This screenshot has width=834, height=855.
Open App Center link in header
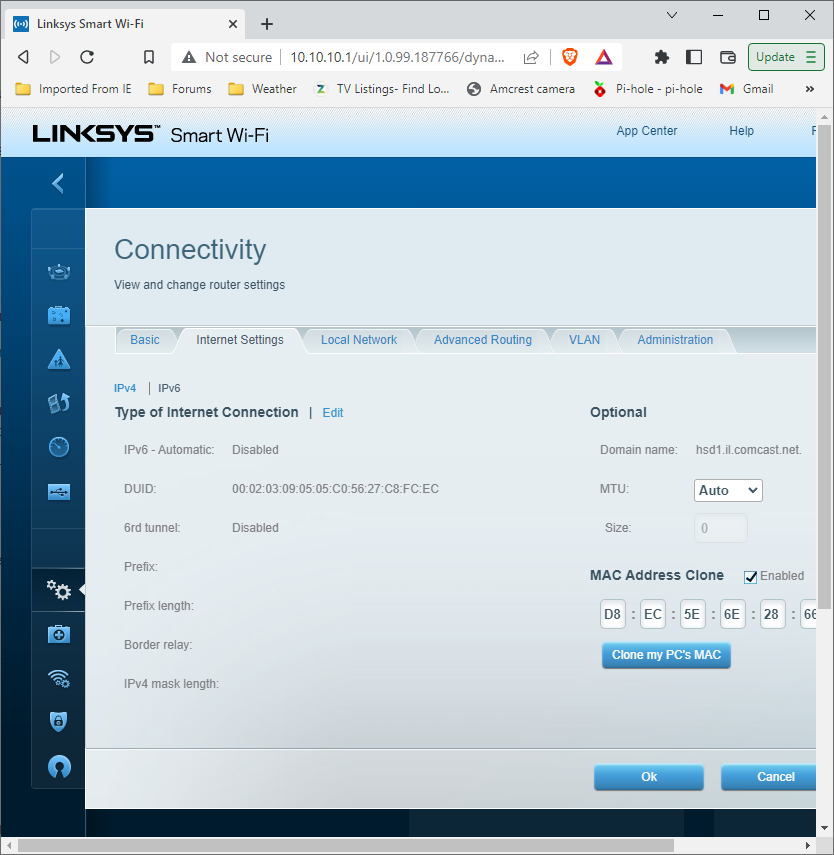click(x=646, y=131)
